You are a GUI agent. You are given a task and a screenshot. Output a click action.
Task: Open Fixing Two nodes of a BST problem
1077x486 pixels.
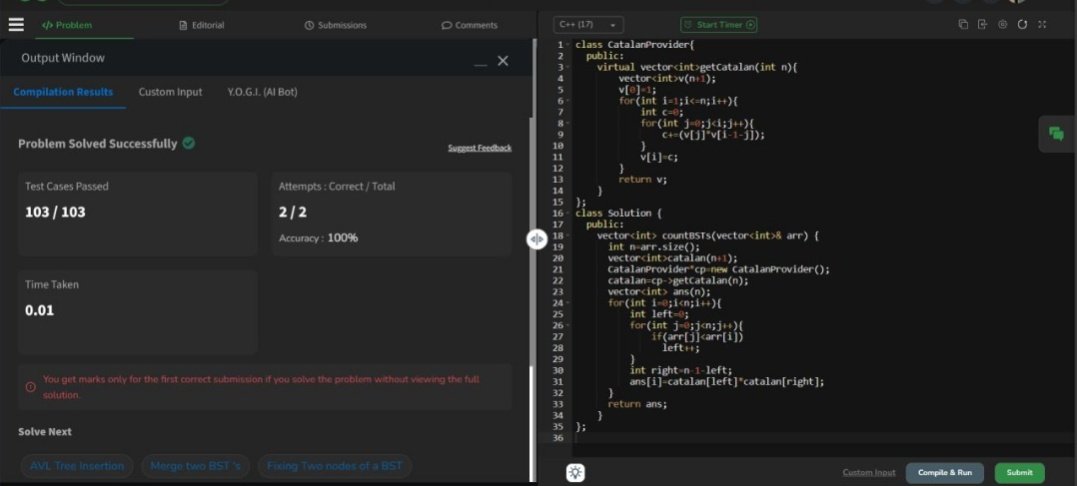(x=335, y=466)
